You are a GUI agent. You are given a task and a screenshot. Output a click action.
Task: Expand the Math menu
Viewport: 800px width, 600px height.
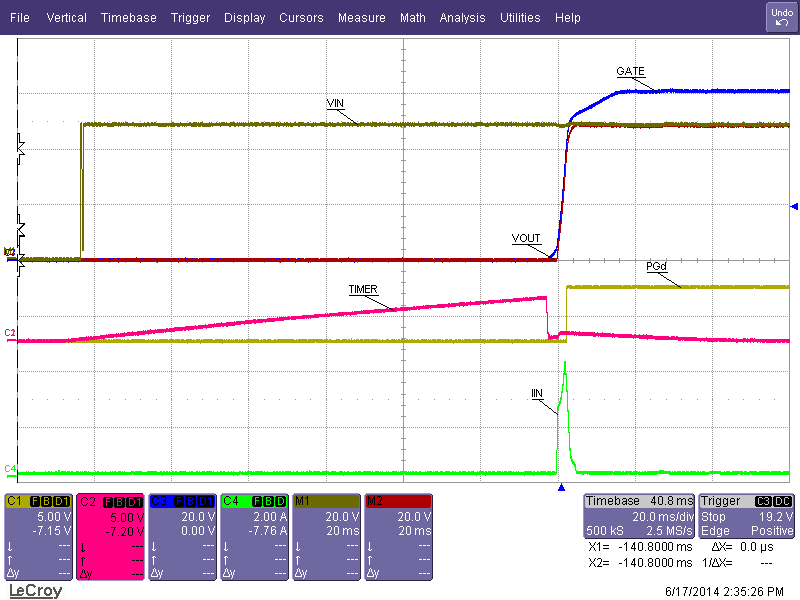[412, 18]
